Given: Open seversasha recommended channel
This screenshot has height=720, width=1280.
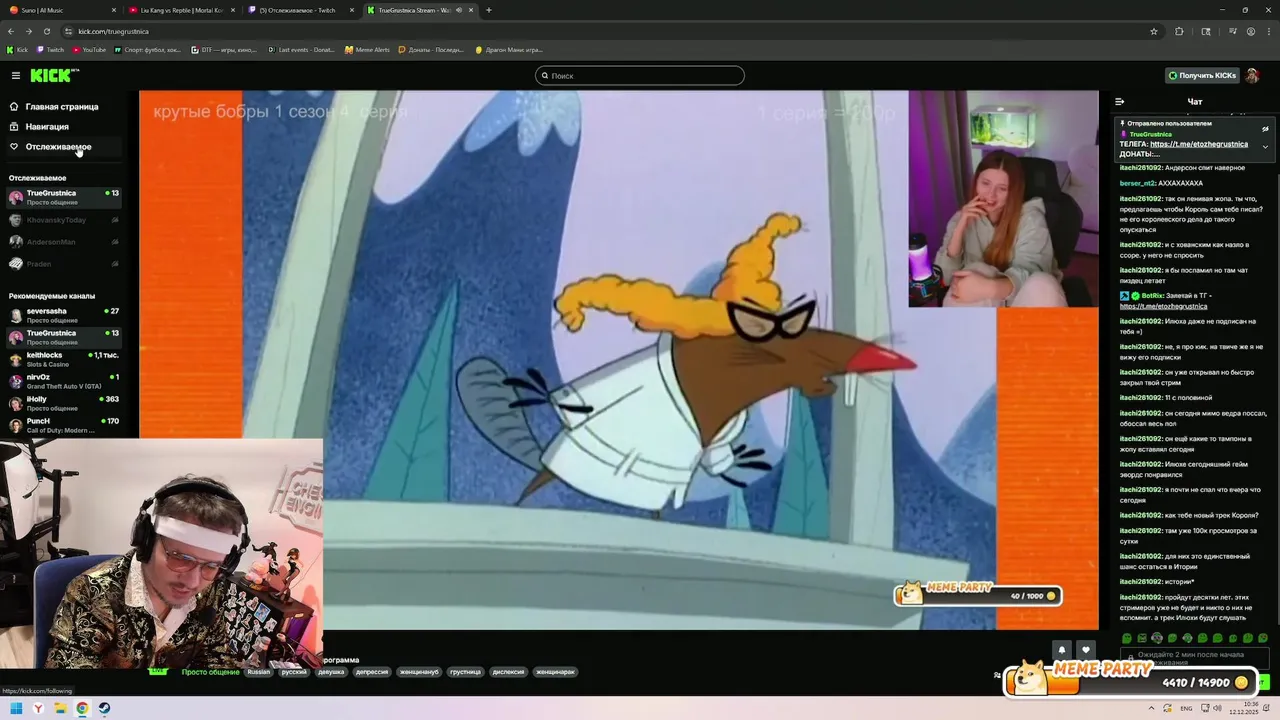Looking at the screenshot, I should tap(64, 315).
